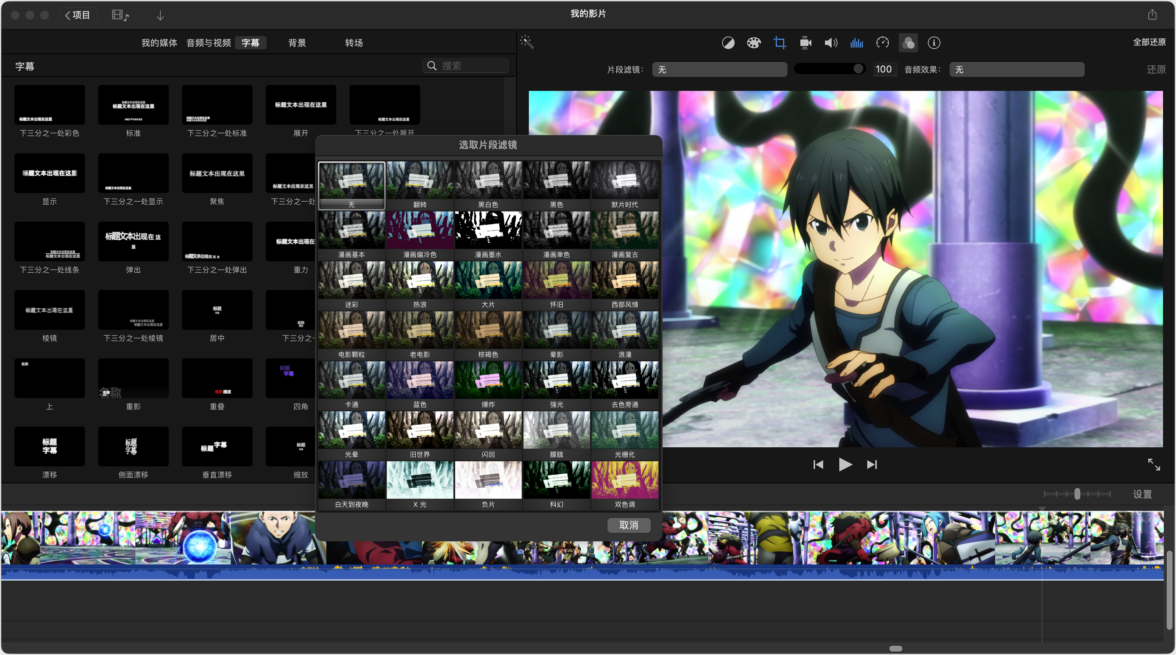The image size is (1176, 655).
Task: Skip to previous clip in viewer
Action: (x=818, y=464)
